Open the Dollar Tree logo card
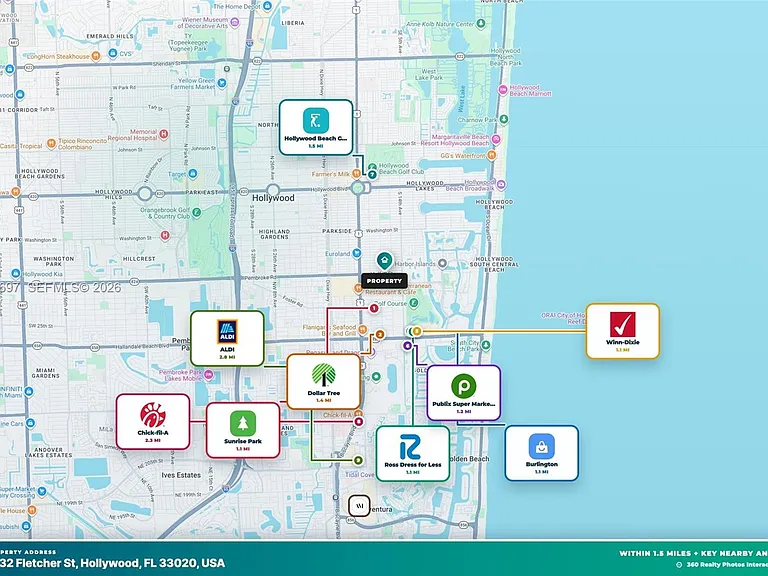Screen dimensions: 768x576 click(x=324, y=382)
